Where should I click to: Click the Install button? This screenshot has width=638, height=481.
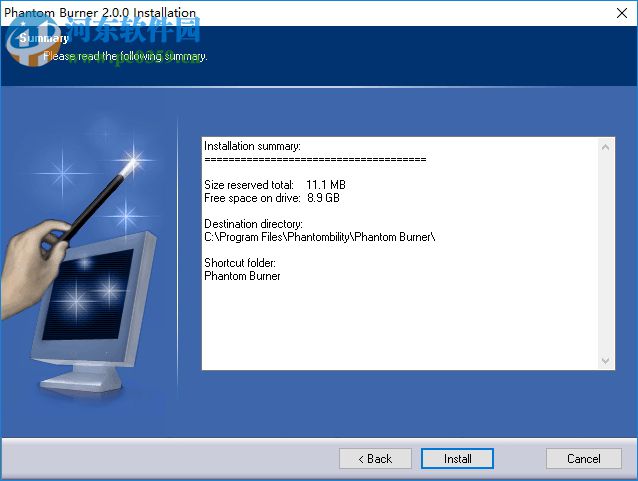point(457,459)
